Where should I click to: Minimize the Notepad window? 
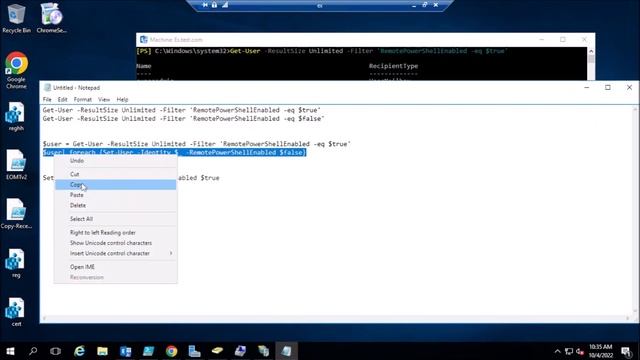[587, 87]
